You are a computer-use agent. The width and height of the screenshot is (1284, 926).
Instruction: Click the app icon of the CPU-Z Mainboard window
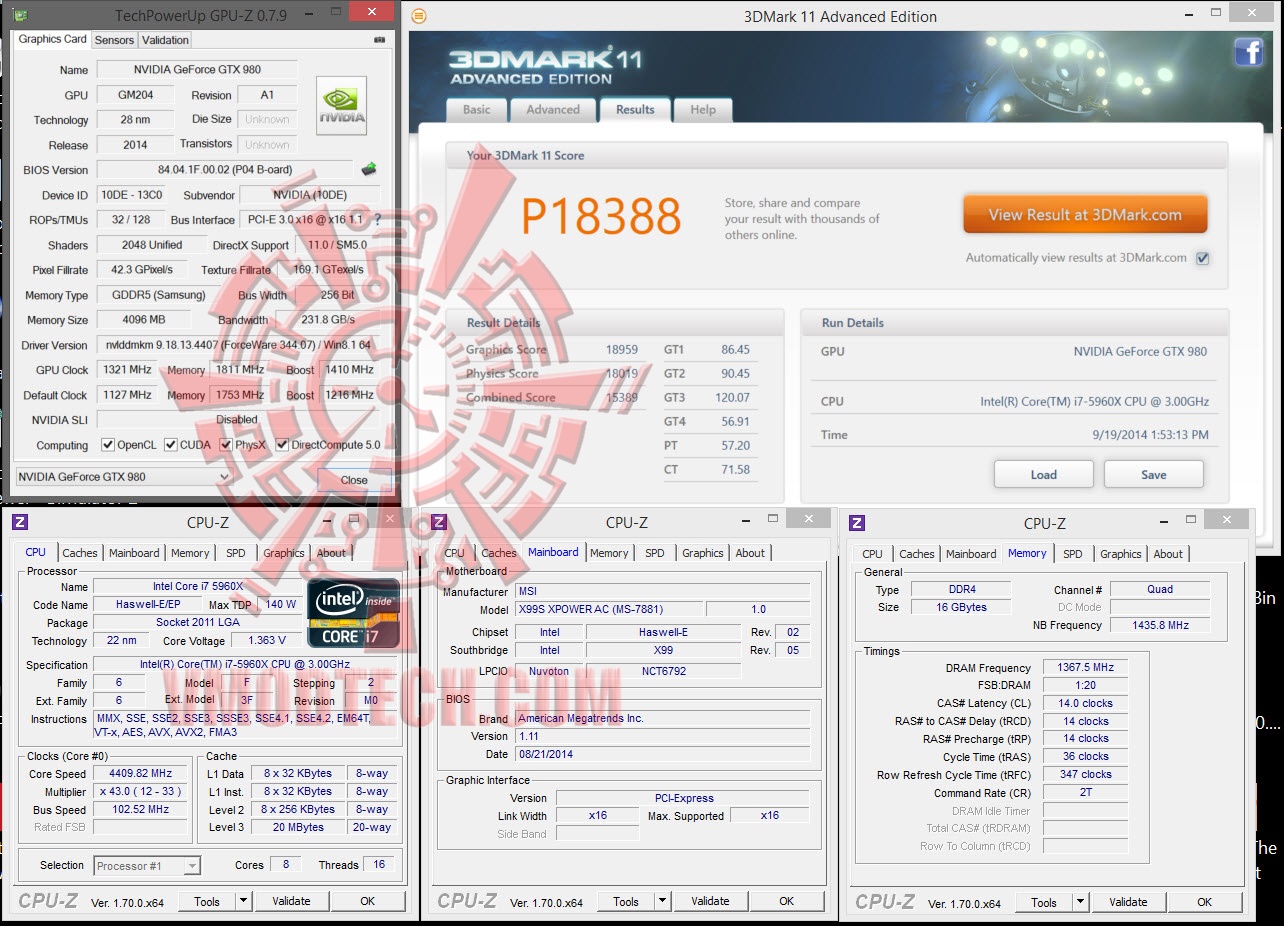pyautogui.click(x=439, y=522)
